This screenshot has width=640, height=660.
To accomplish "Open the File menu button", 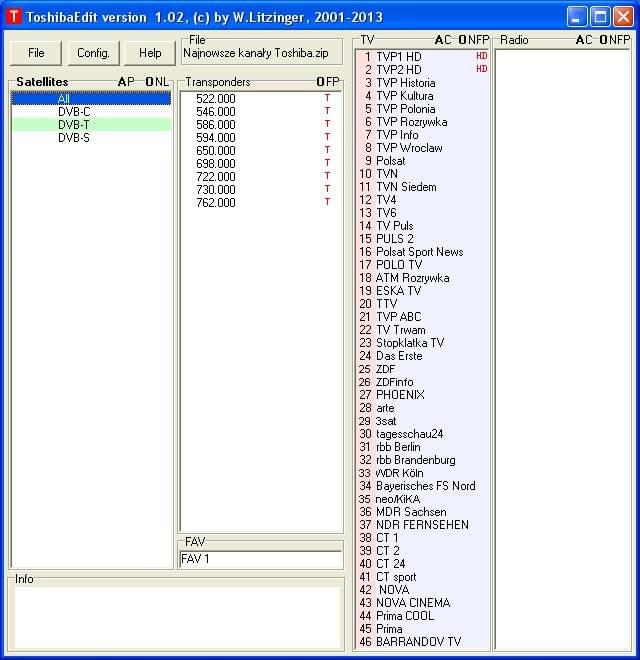I will [x=36, y=53].
